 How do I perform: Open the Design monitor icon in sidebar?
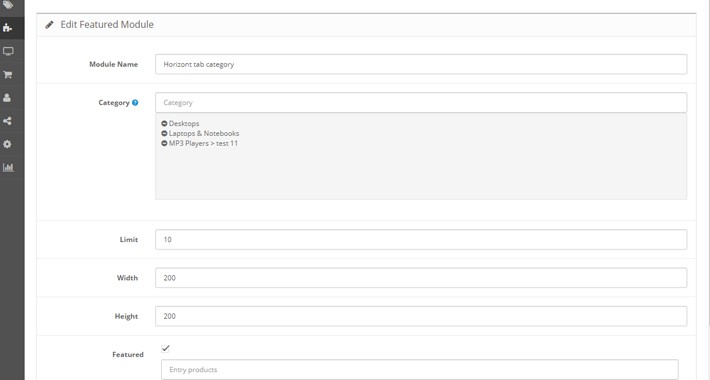[x=8, y=51]
